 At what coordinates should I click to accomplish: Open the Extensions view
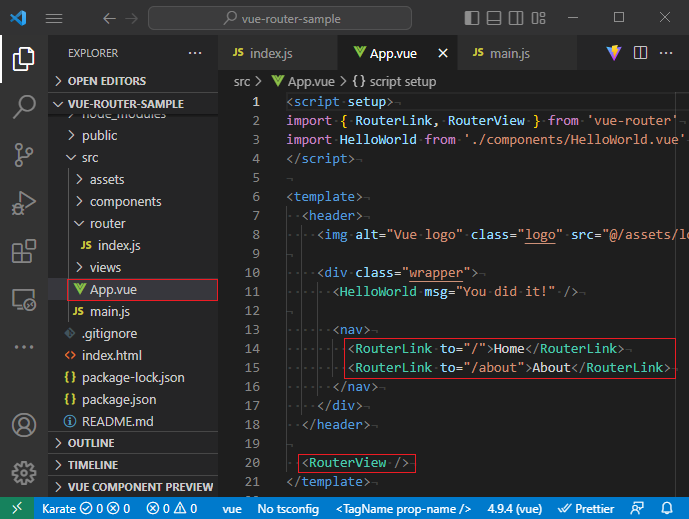coord(24,251)
